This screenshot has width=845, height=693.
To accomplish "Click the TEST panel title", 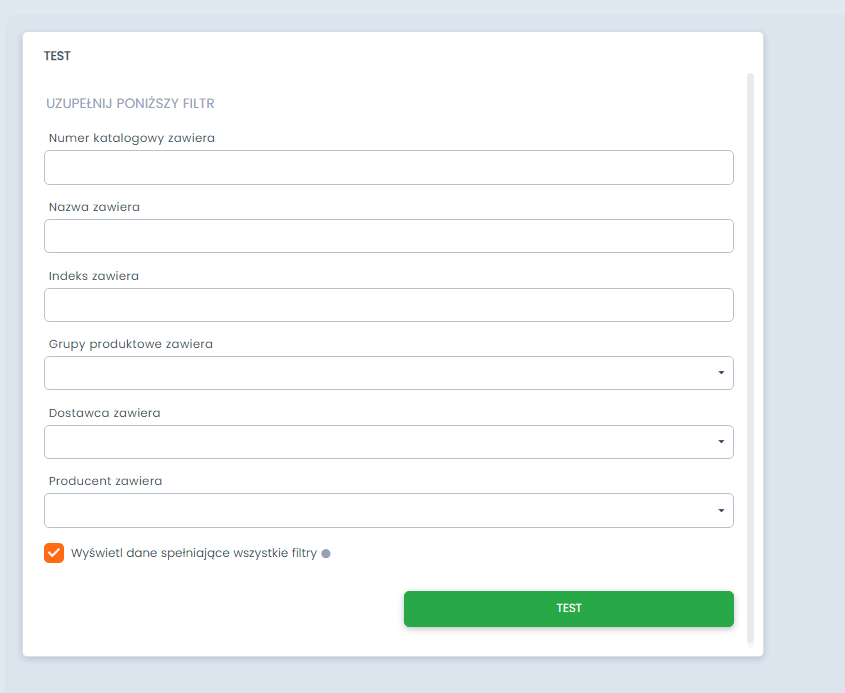I will [57, 56].
